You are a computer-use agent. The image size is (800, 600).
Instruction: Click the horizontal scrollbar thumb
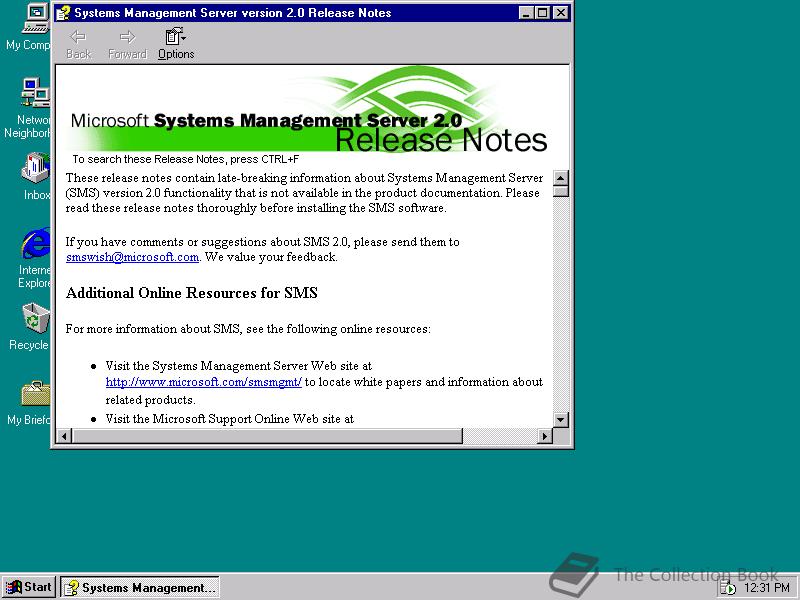pos(267,436)
